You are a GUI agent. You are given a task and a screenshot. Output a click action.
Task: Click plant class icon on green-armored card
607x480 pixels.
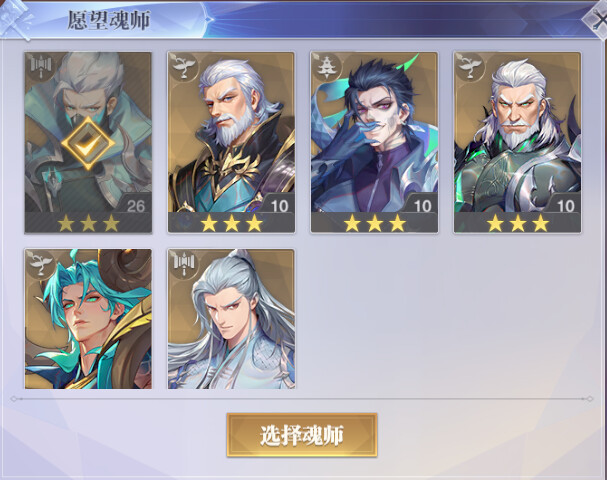pos(469,67)
